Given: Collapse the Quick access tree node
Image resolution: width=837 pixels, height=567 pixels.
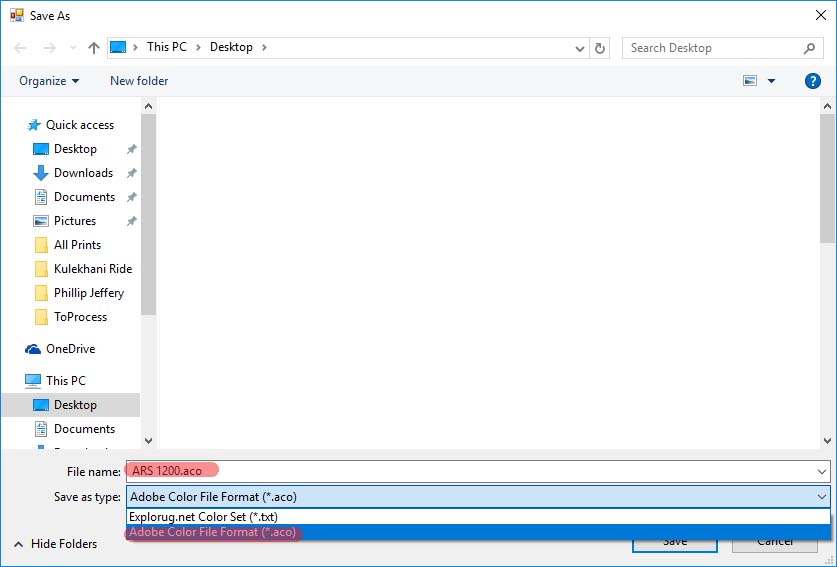Looking at the screenshot, I should coord(12,125).
